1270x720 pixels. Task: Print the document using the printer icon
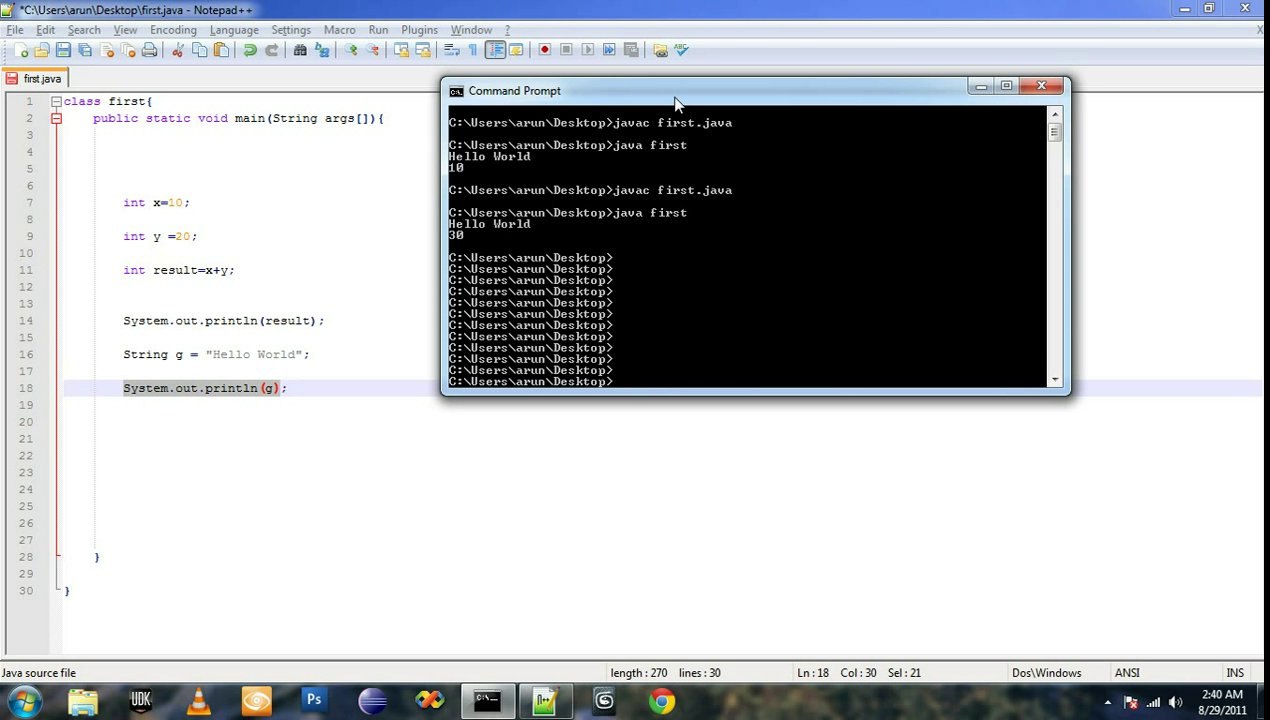(x=148, y=50)
